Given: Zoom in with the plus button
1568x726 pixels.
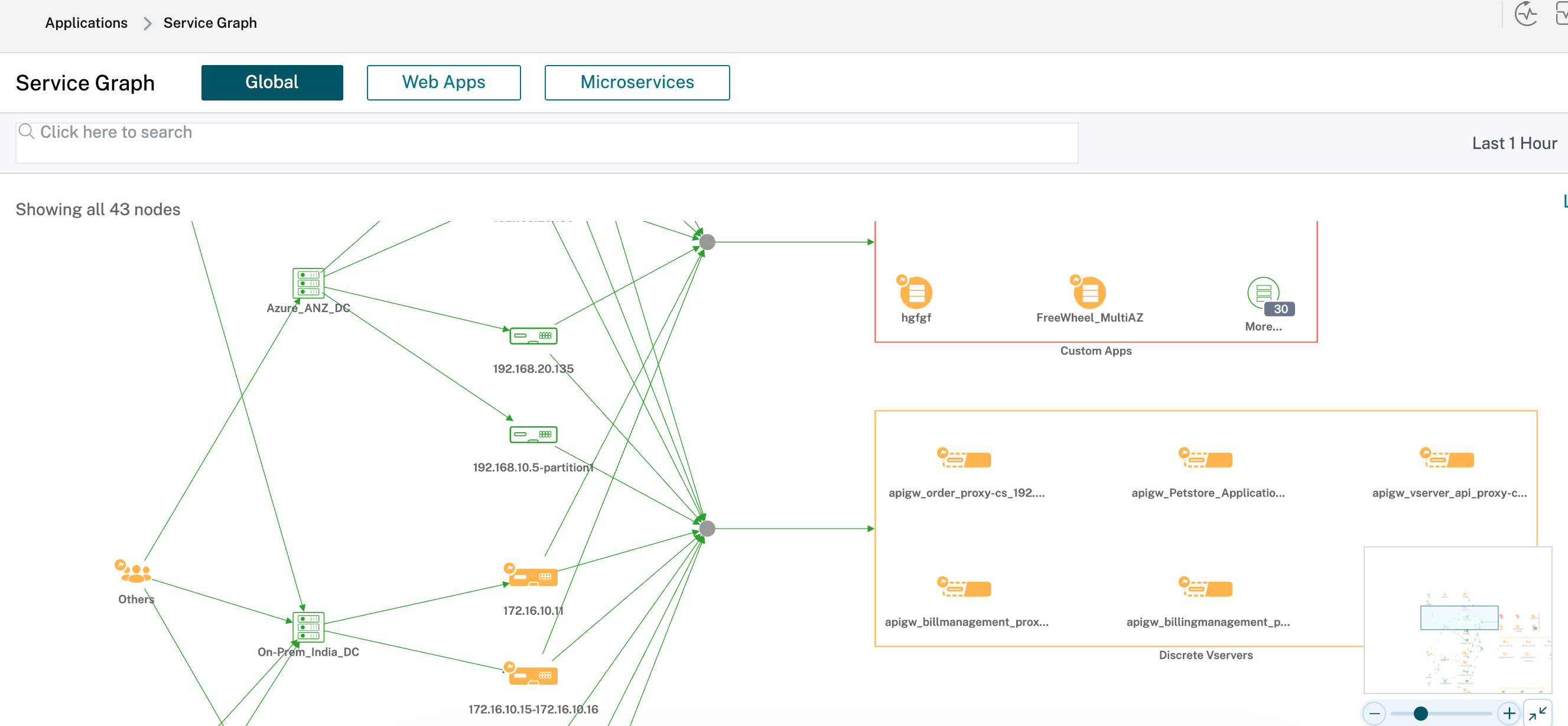Looking at the screenshot, I should pos(1509,713).
